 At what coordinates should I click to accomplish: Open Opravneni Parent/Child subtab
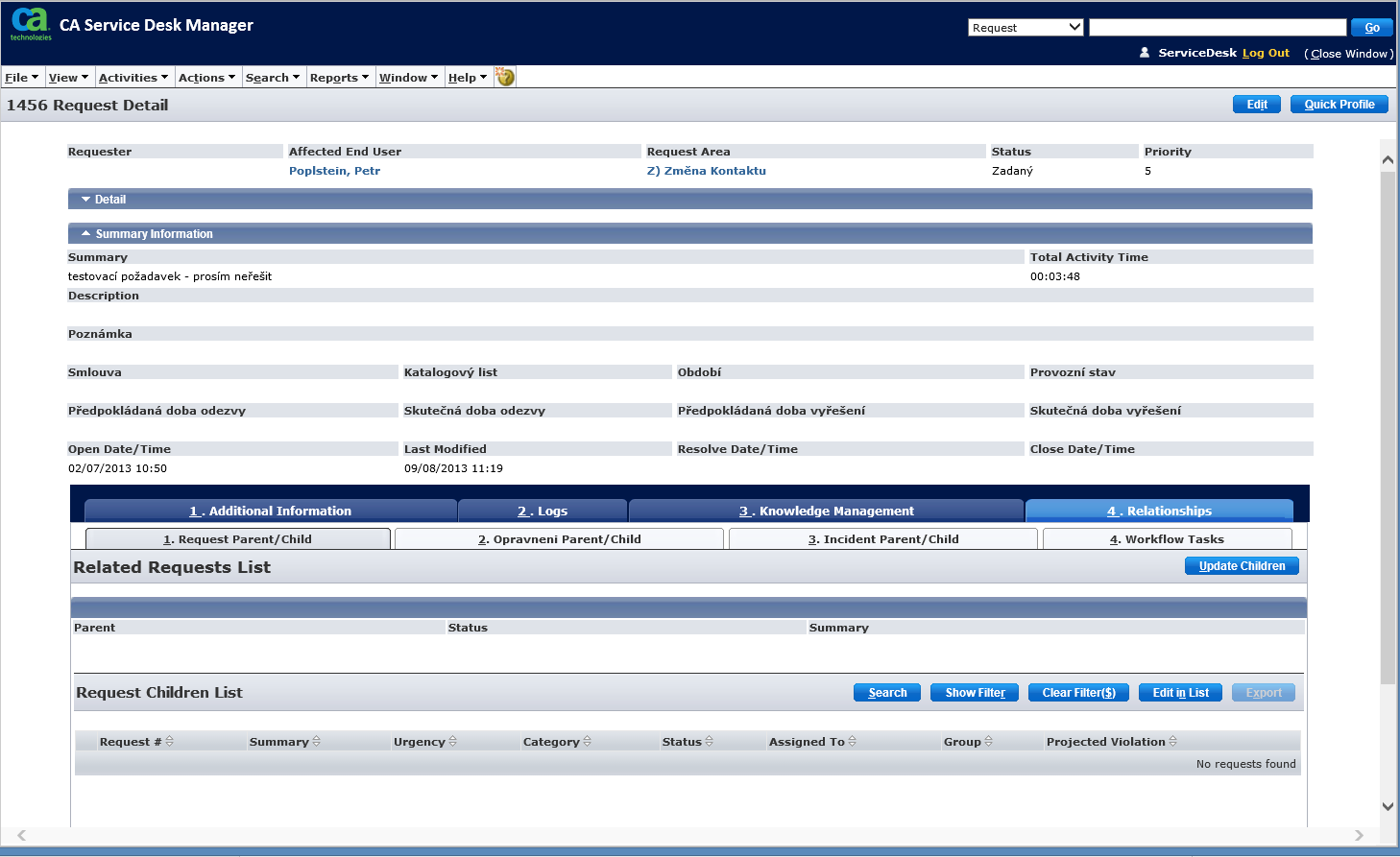559,539
